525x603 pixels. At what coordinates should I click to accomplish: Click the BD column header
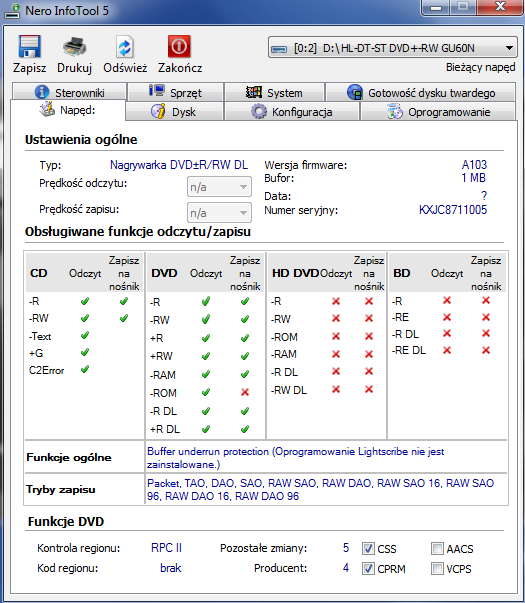click(402, 273)
